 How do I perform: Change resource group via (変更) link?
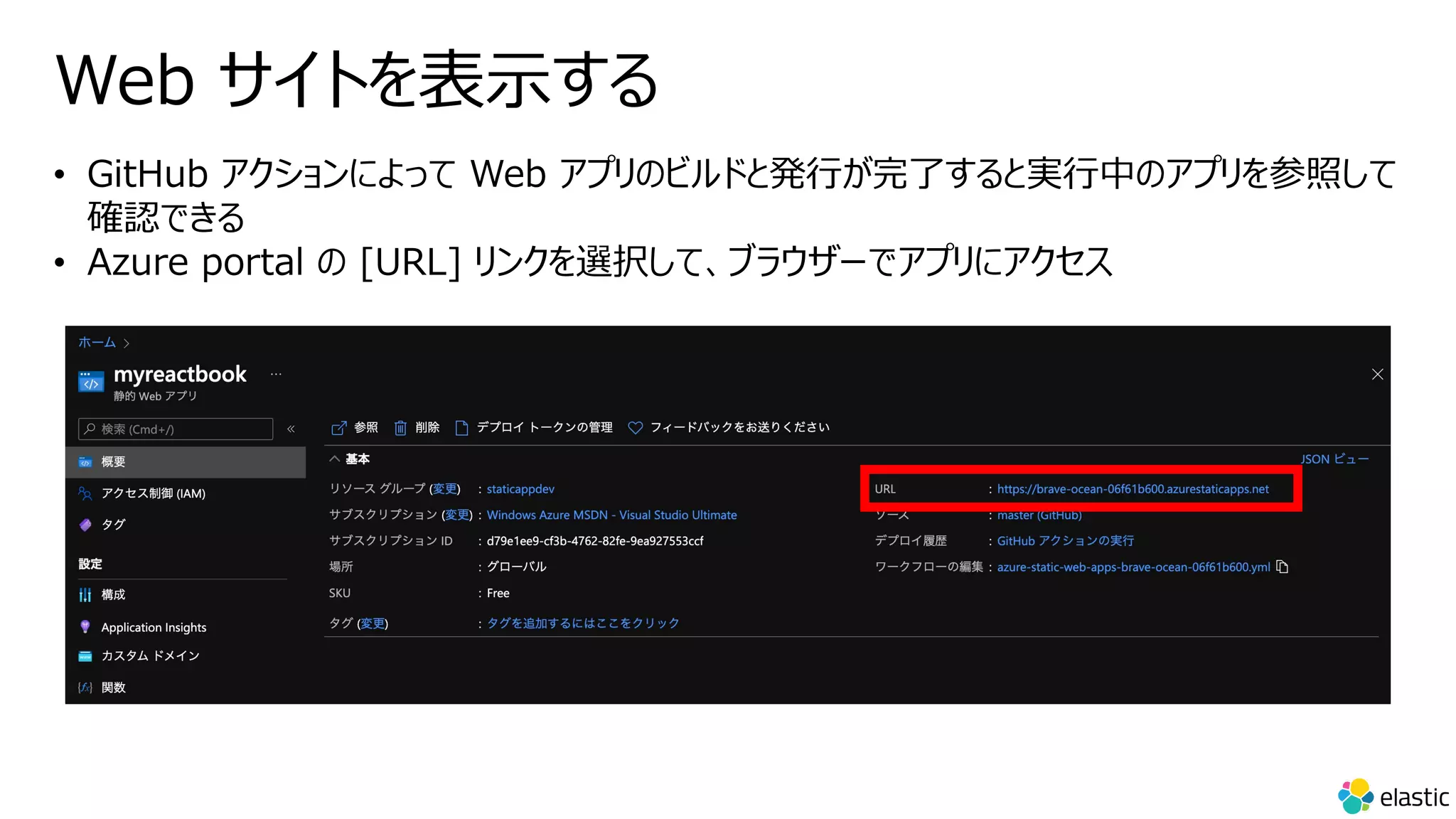[445, 489]
